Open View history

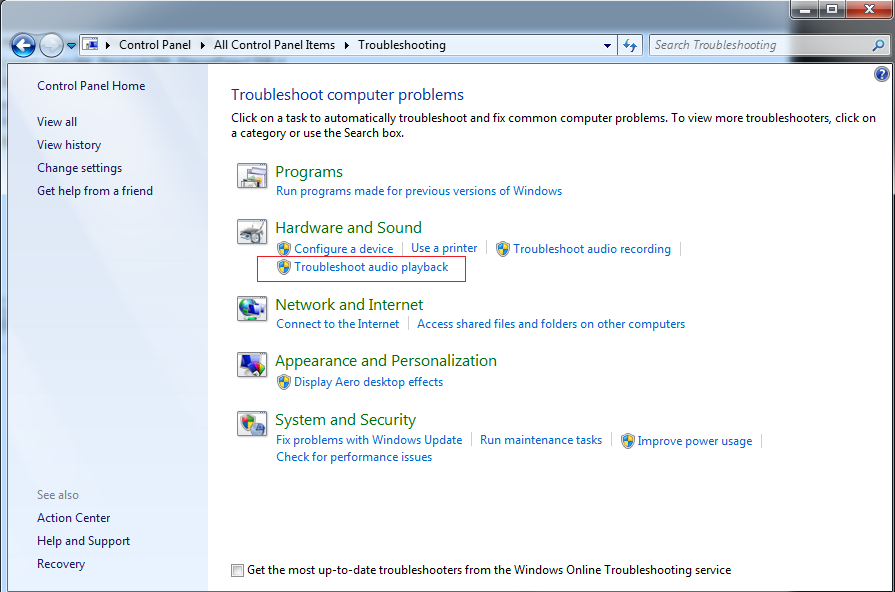[69, 145]
